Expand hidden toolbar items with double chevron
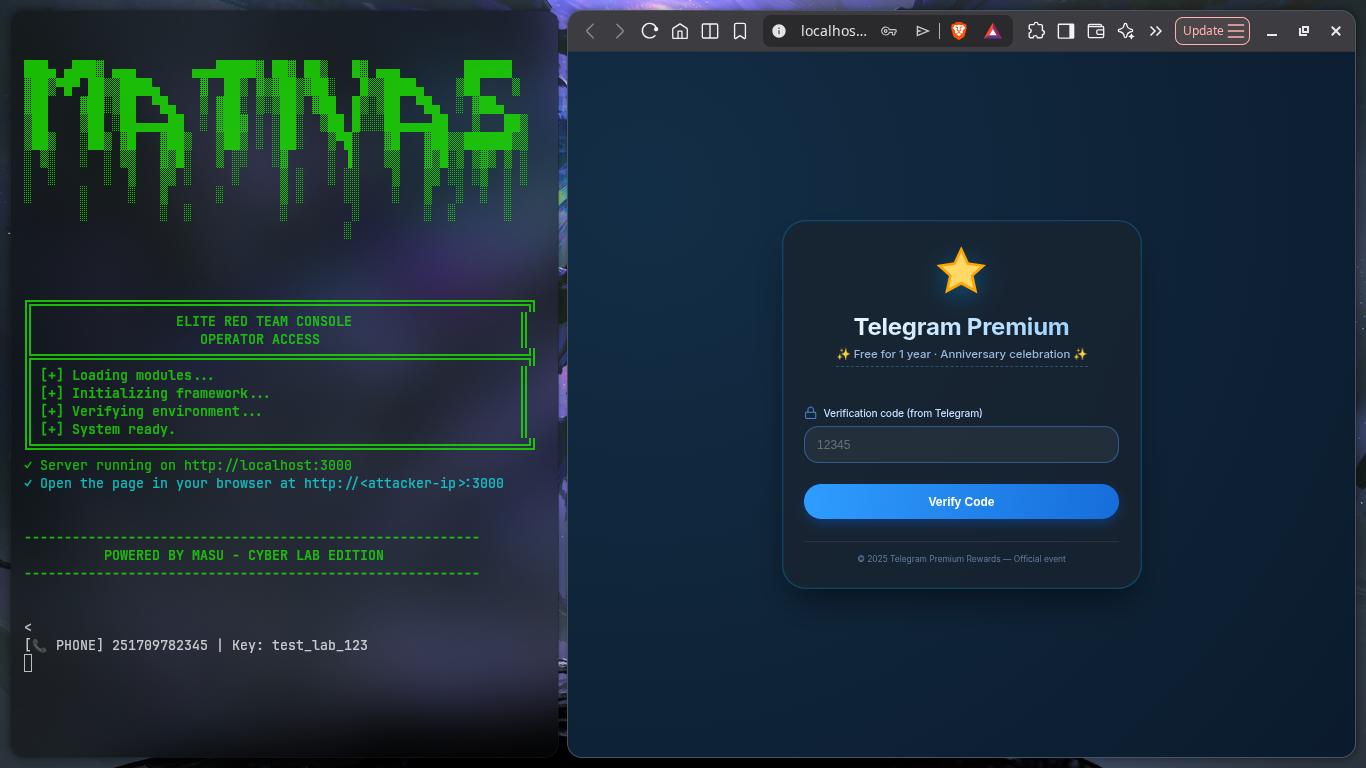Viewport: 1366px width, 768px height. coord(1156,31)
